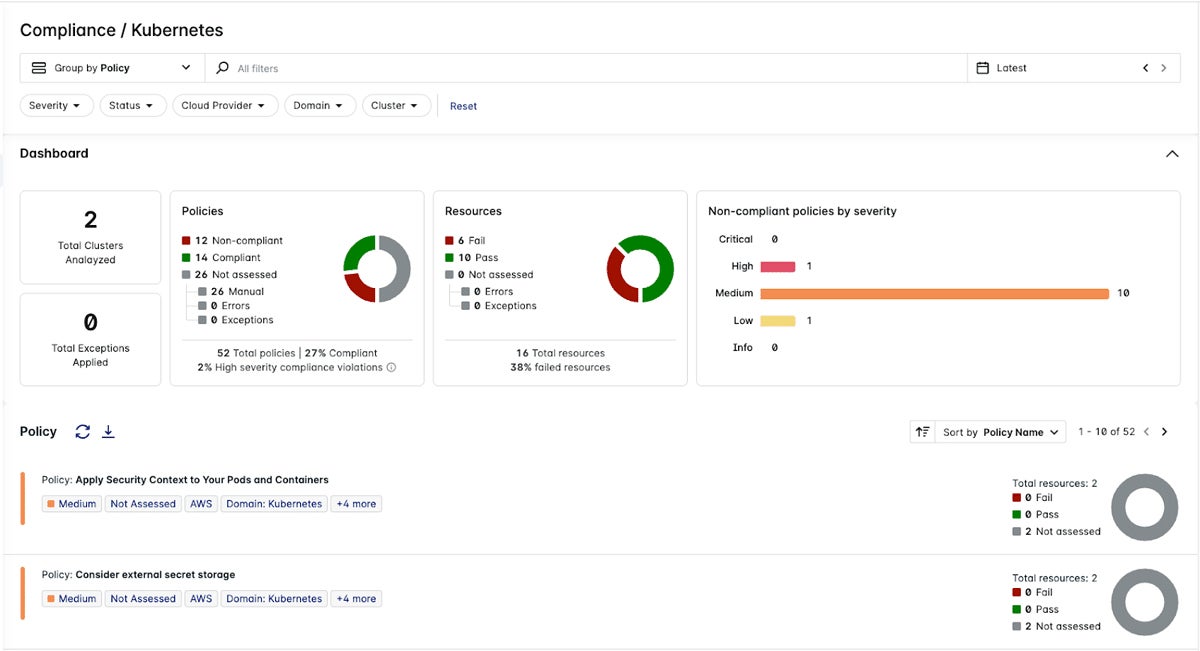Click the previous date arrow next to Latest
Viewport: 1200px width, 651px height.
1146,68
